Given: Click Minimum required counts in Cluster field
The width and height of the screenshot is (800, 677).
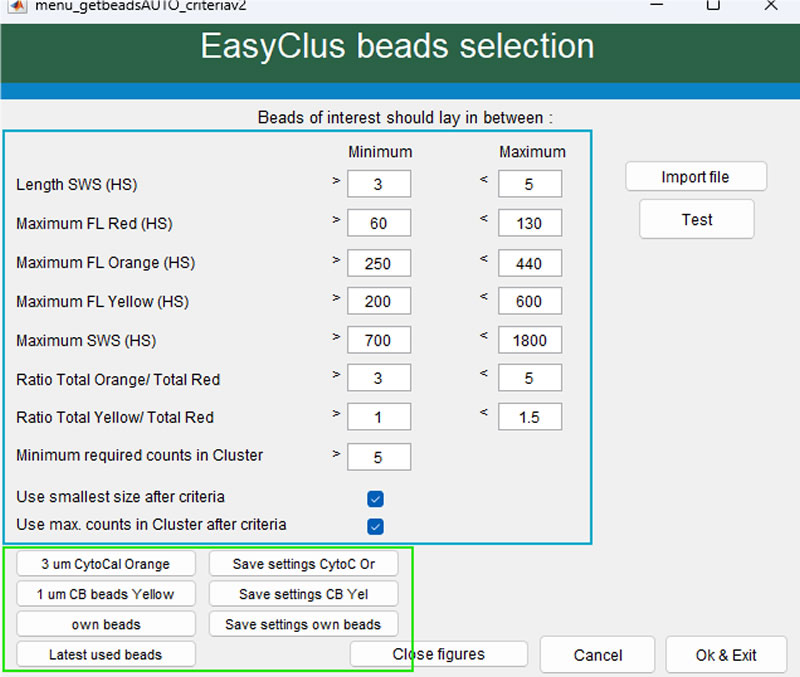Looking at the screenshot, I should [x=379, y=456].
